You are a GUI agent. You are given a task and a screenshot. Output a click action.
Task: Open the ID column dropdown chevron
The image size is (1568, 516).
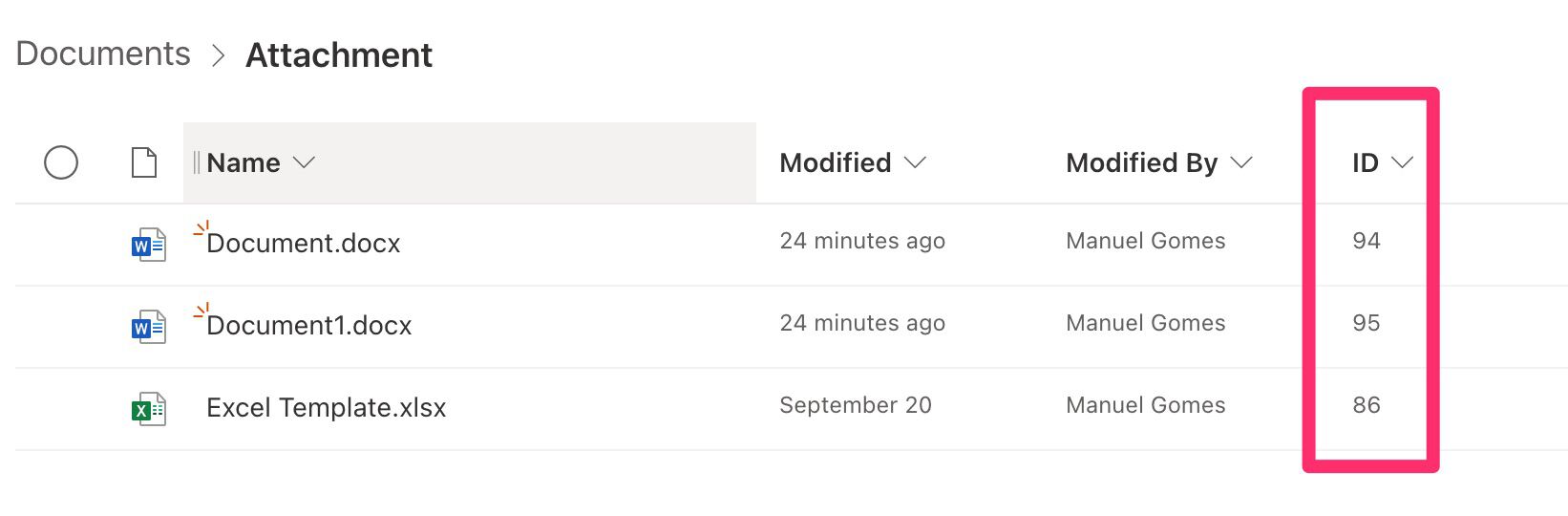(1402, 162)
